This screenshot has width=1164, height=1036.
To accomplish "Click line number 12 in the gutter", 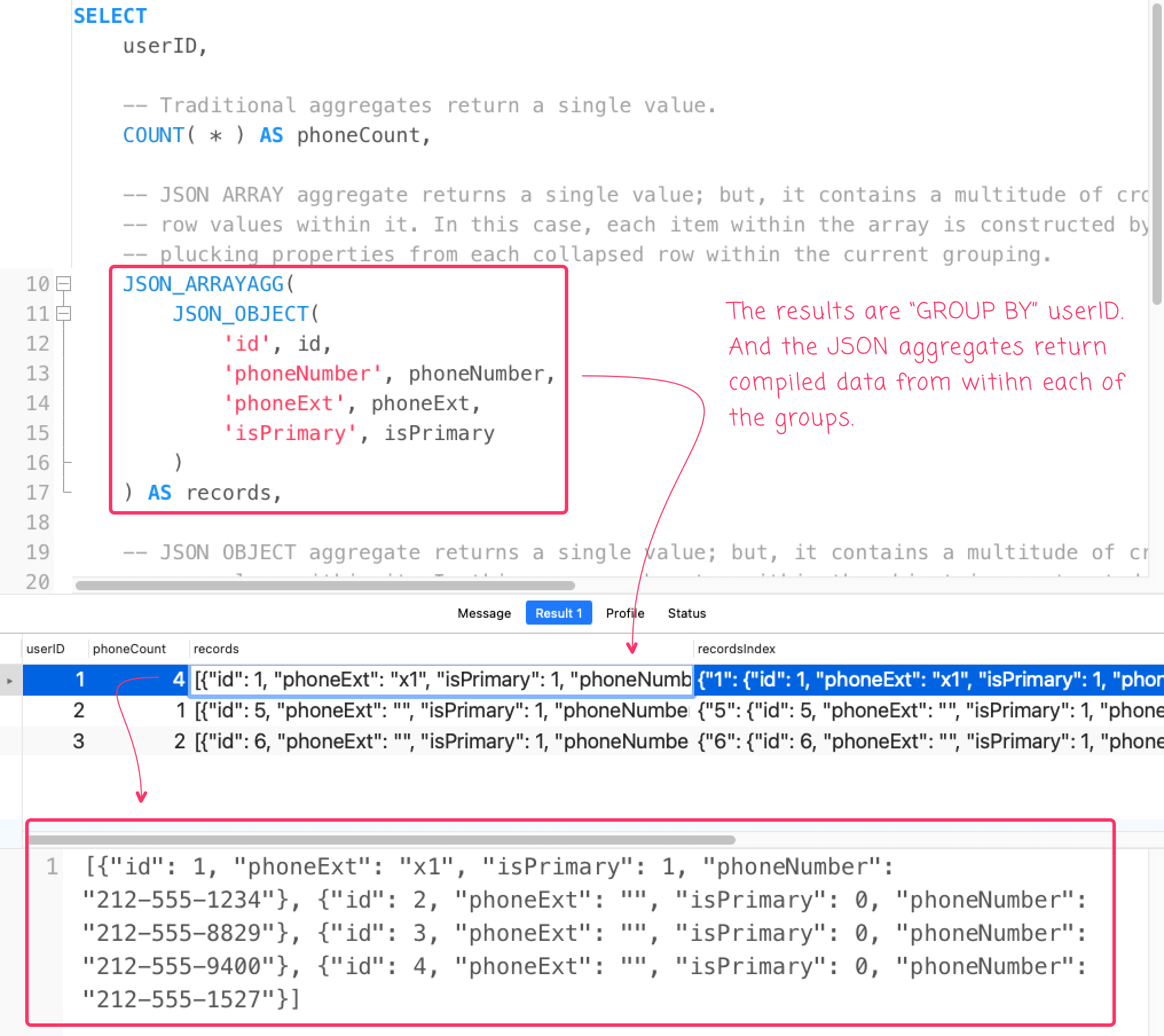I will 37,344.
